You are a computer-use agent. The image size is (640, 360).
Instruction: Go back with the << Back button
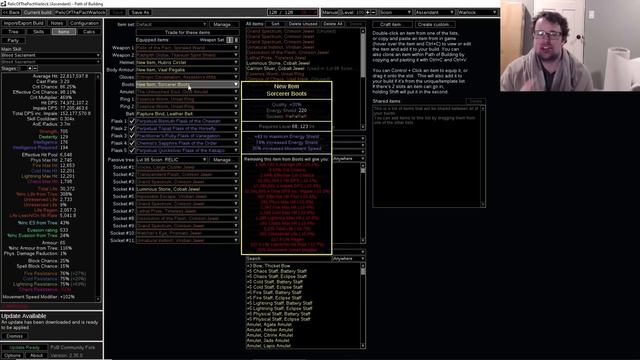tap(11, 12)
